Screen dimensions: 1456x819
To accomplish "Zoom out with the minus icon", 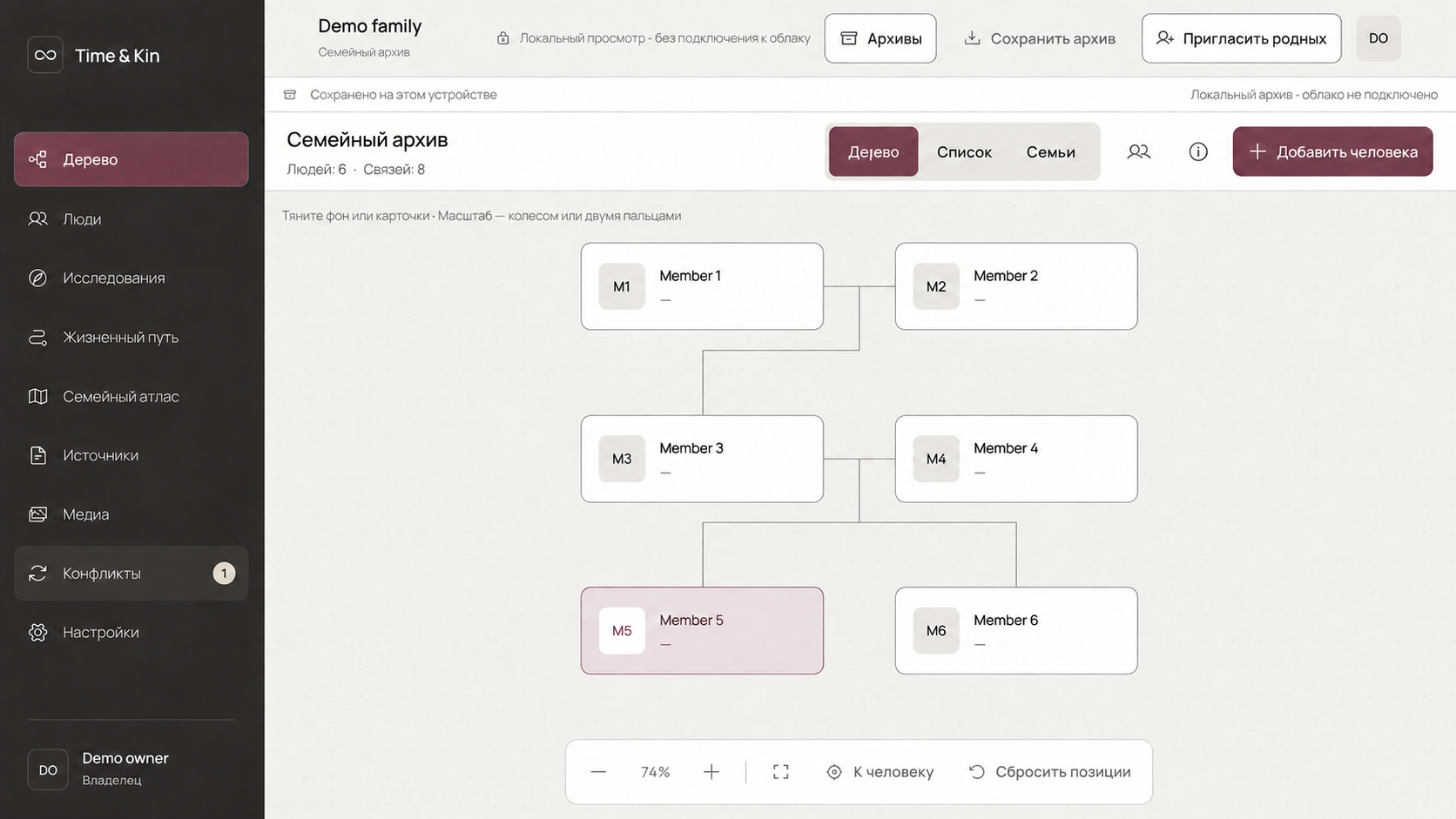I will [x=598, y=772].
